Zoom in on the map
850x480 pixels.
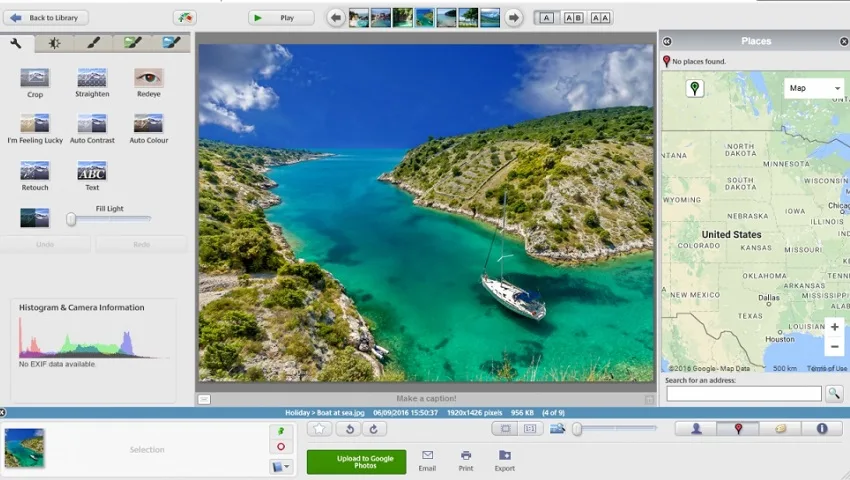click(x=835, y=327)
